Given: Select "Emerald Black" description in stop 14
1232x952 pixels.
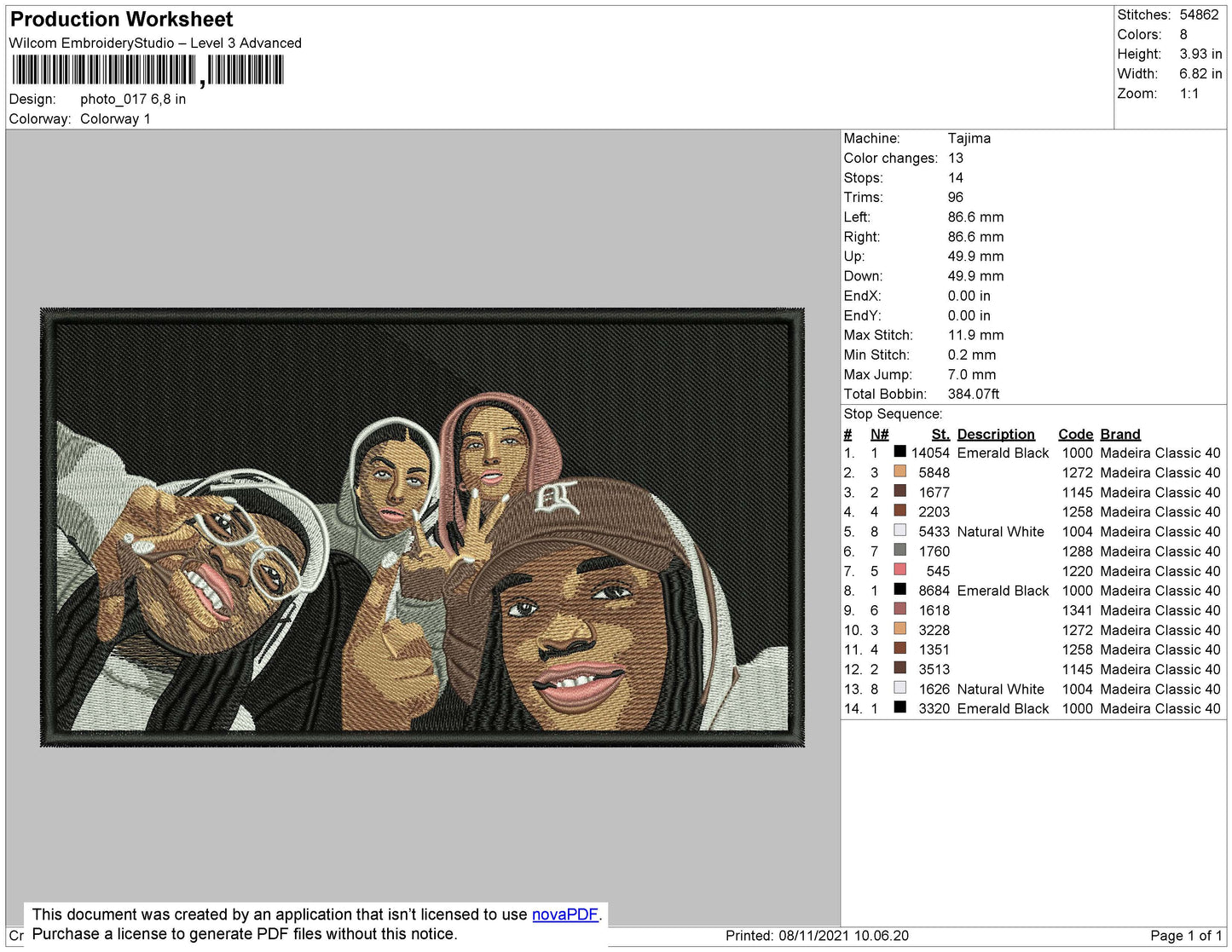Looking at the screenshot, I should click(x=1004, y=708).
